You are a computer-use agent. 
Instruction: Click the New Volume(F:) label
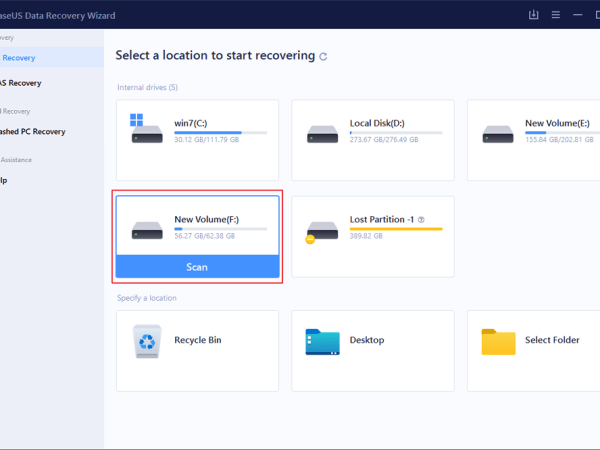tap(206, 220)
